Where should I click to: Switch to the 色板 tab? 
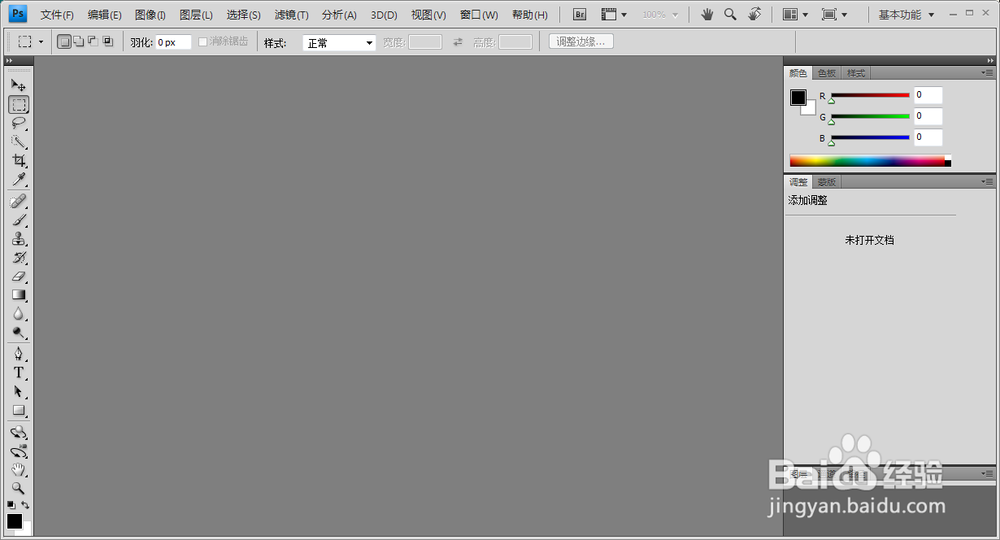[827, 73]
